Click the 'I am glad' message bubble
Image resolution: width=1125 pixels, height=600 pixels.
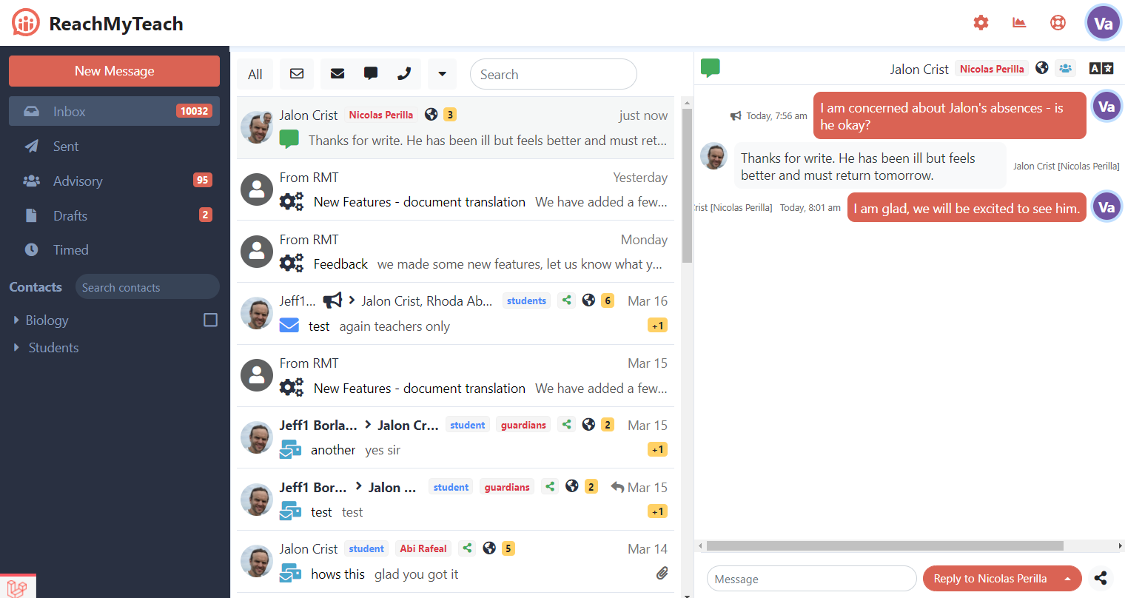(966, 208)
